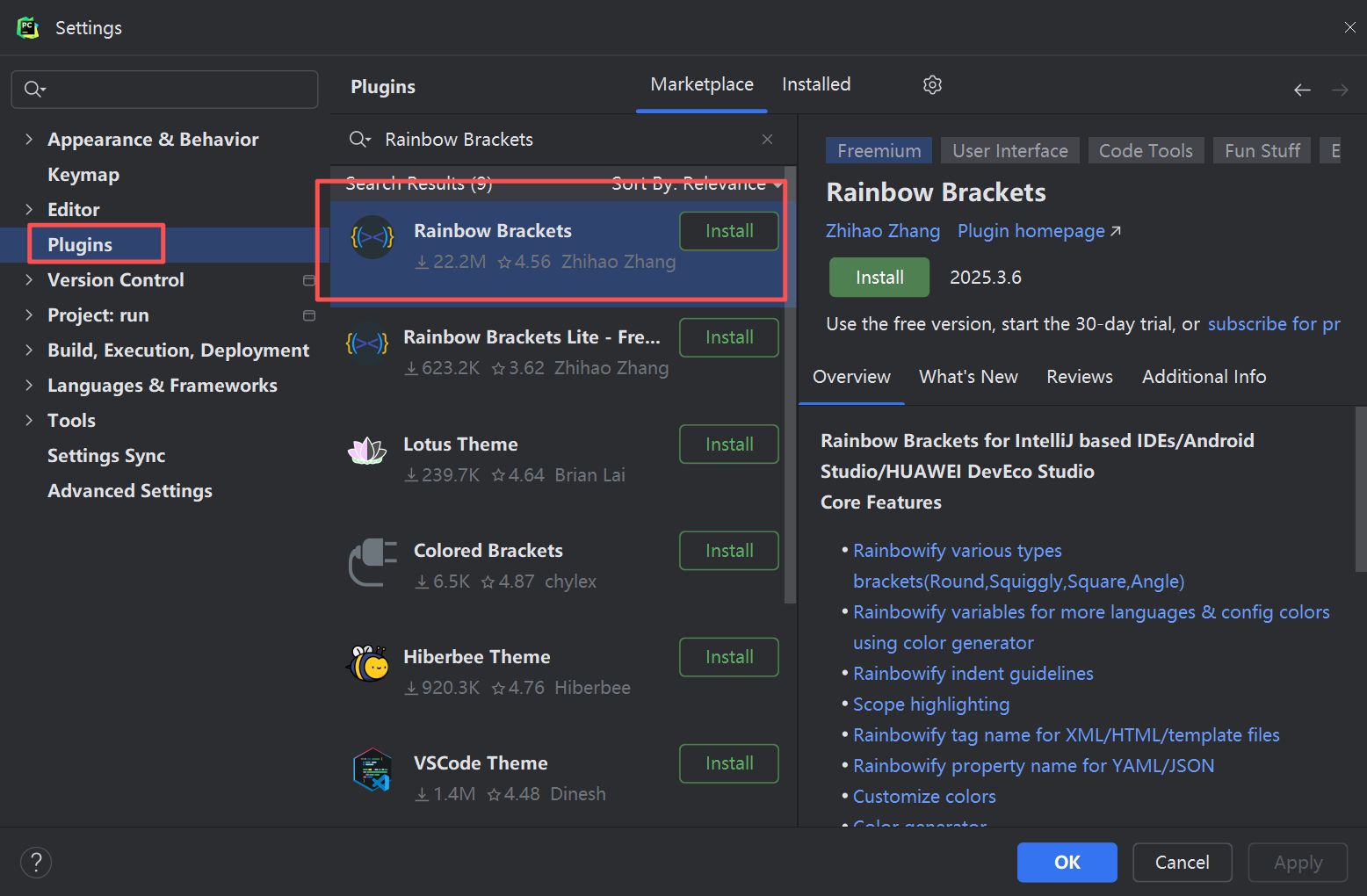Click green Install button in details pane
This screenshot has height=896, width=1367.
point(879,278)
